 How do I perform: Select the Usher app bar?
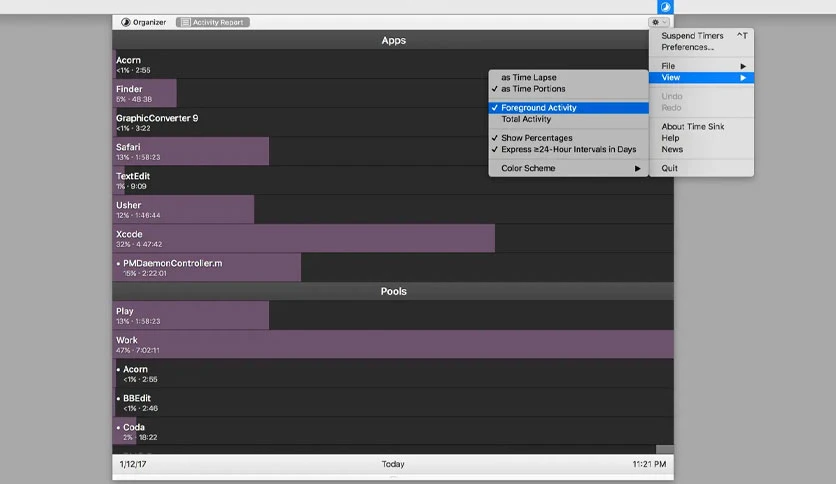(183, 209)
